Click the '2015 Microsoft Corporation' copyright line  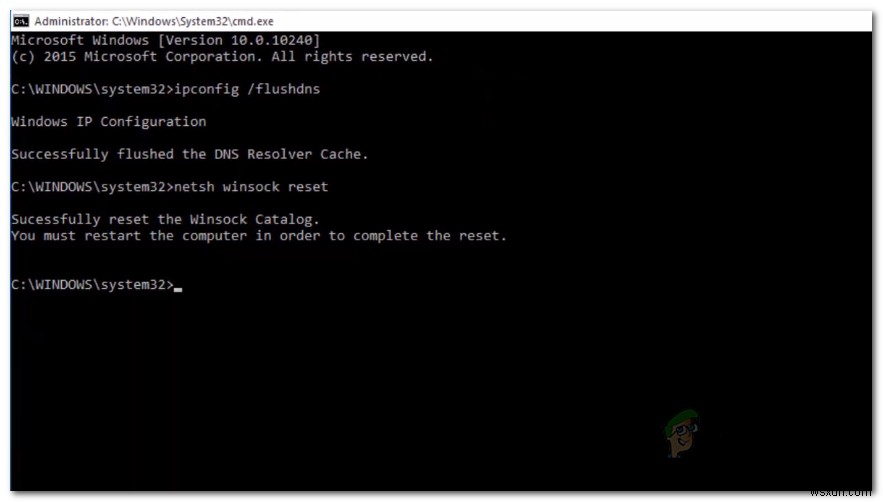(222, 56)
